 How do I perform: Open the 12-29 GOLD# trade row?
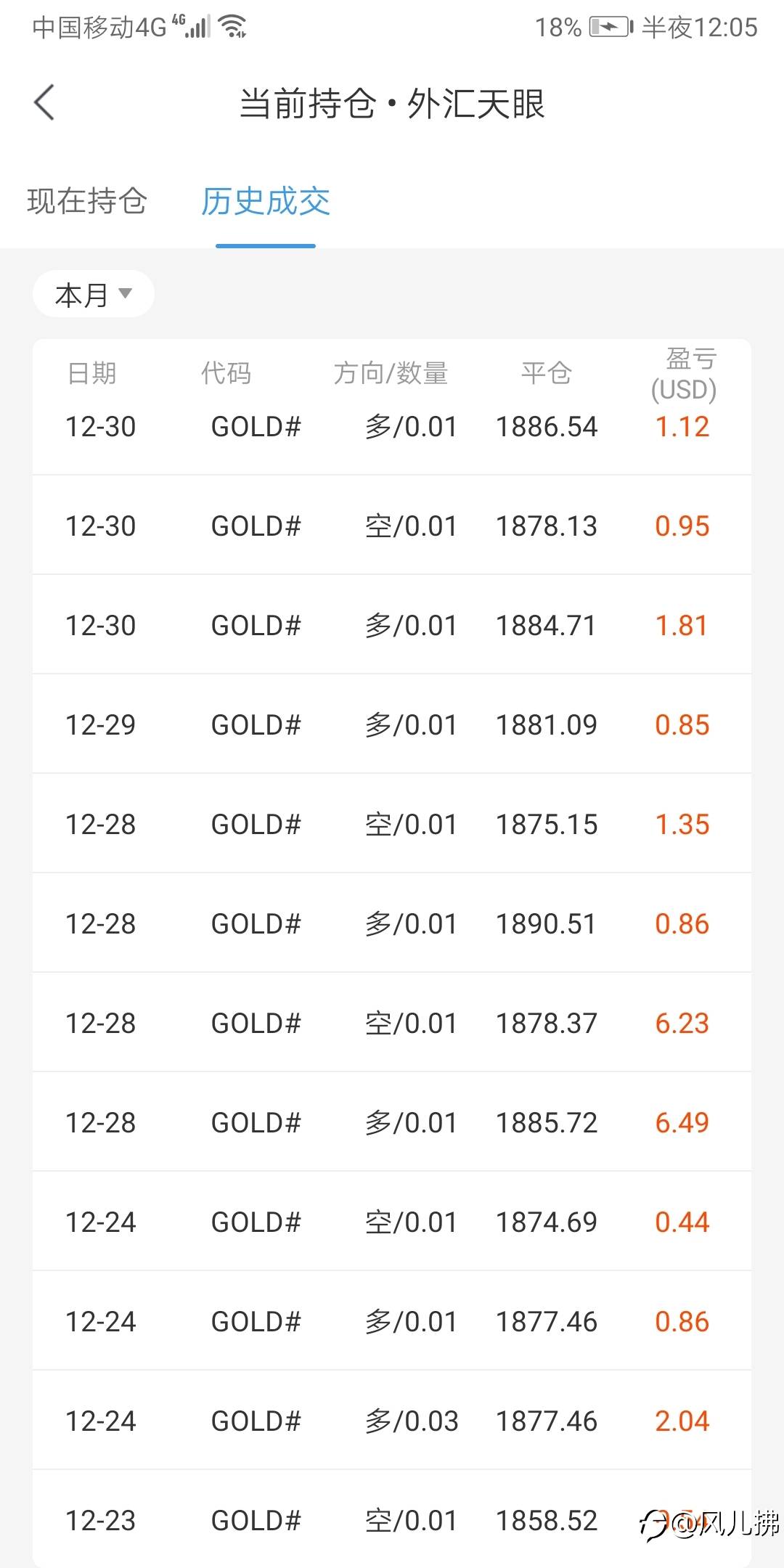[x=392, y=724]
